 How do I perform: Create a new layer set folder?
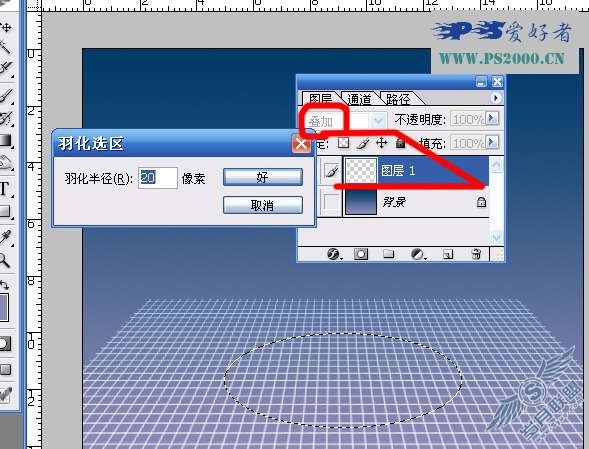click(x=388, y=254)
